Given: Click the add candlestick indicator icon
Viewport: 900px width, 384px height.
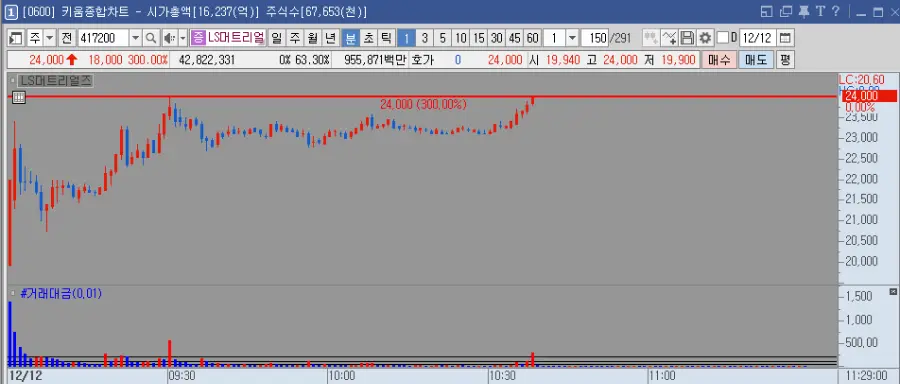Looking at the screenshot, I should [x=651, y=38].
